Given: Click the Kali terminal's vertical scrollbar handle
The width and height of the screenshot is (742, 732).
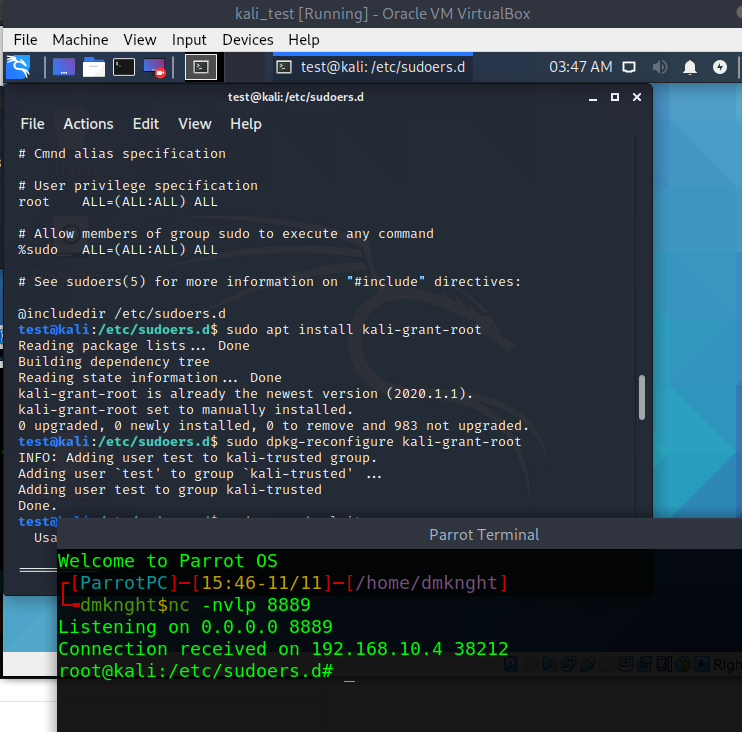Looking at the screenshot, I should click(642, 397).
